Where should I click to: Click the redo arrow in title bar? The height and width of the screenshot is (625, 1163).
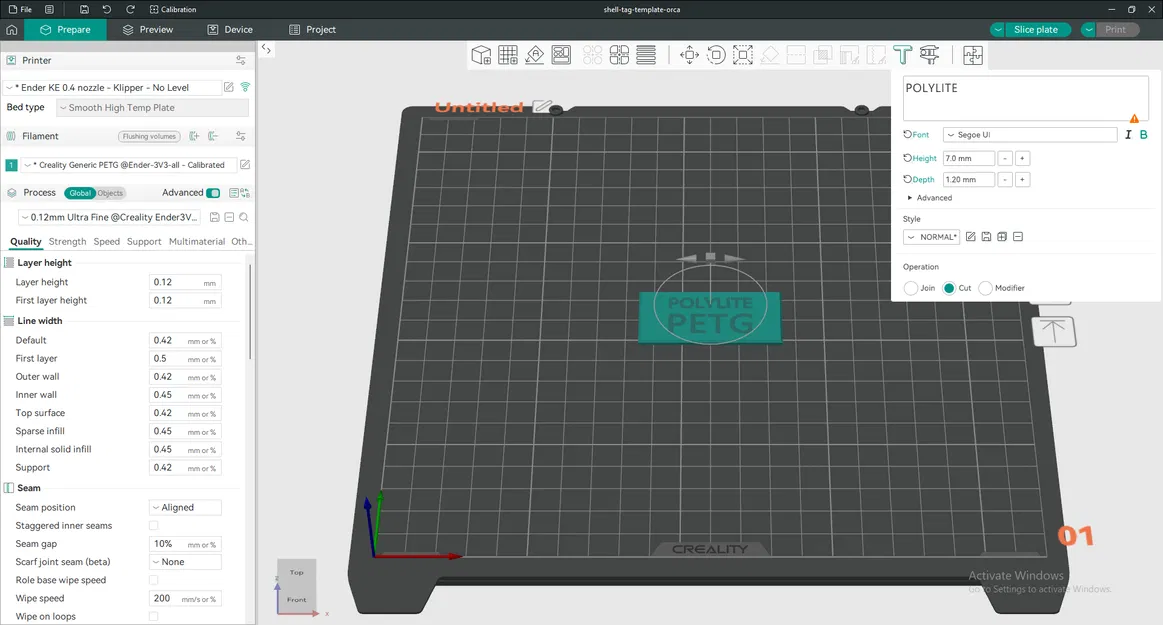pos(131,10)
